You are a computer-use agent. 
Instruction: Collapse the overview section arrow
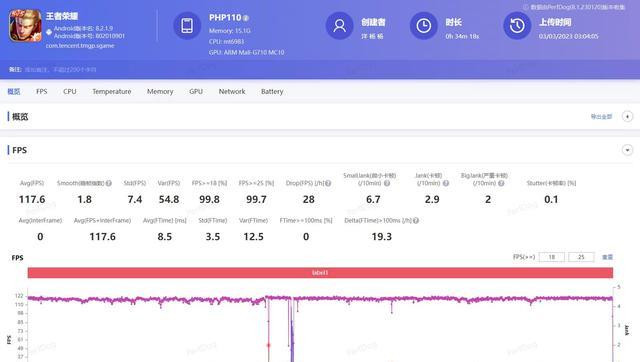click(x=627, y=117)
